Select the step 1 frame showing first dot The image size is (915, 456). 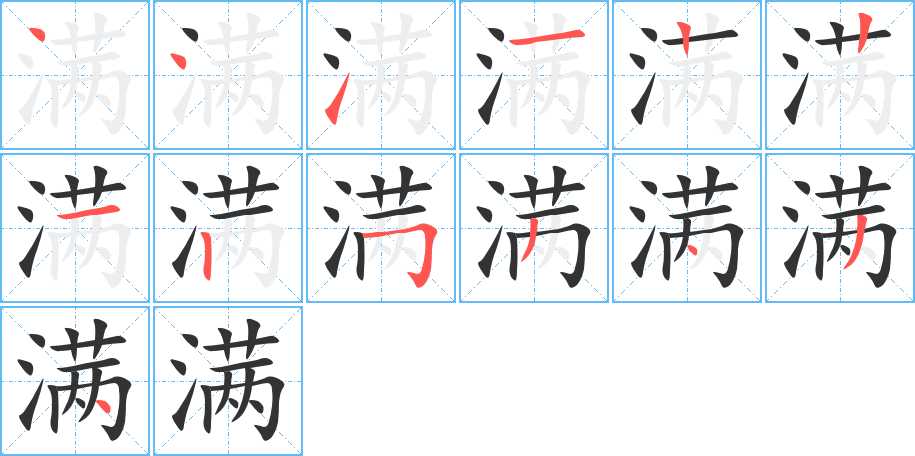(x=75, y=75)
